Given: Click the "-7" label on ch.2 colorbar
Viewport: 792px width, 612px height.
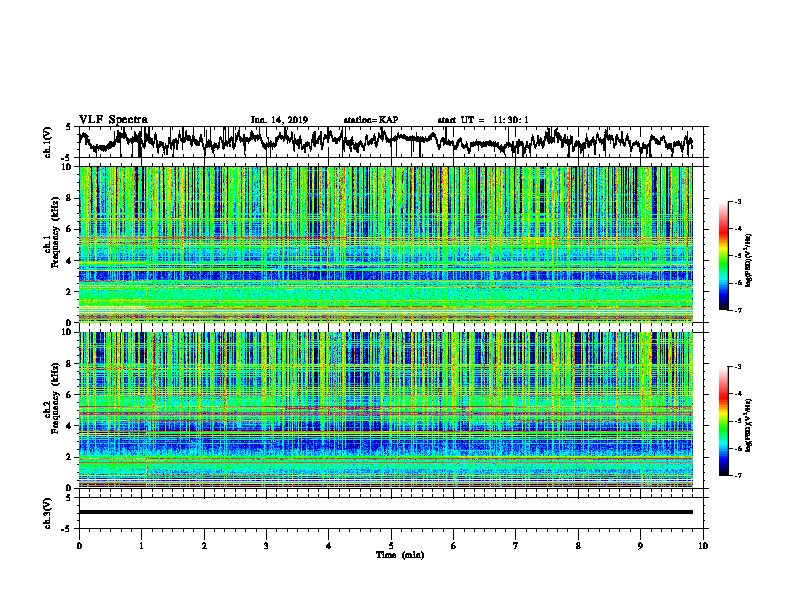Looking at the screenshot, I should tap(737, 475).
